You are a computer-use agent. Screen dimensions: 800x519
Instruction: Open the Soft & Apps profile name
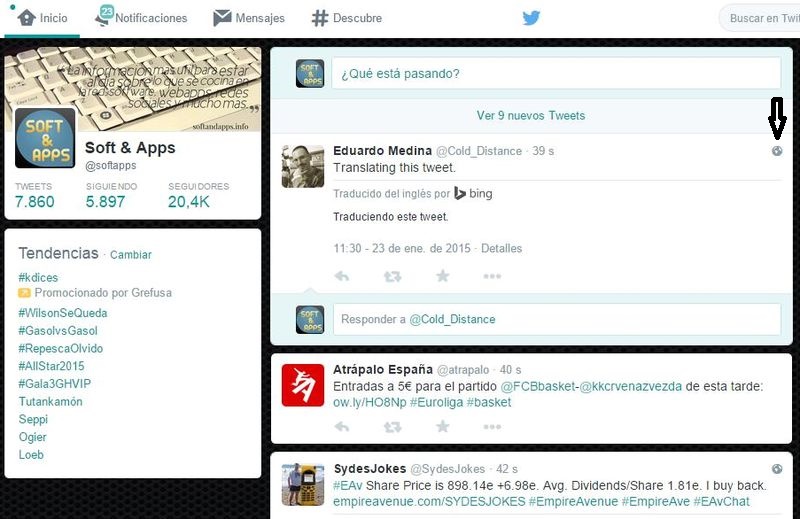(x=130, y=147)
